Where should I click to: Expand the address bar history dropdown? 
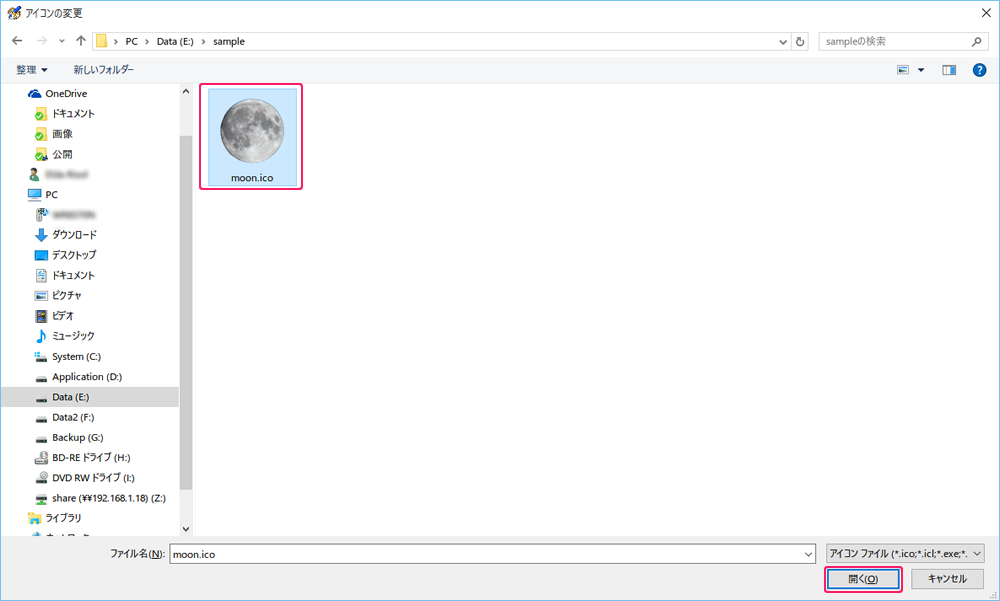coord(783,41)
